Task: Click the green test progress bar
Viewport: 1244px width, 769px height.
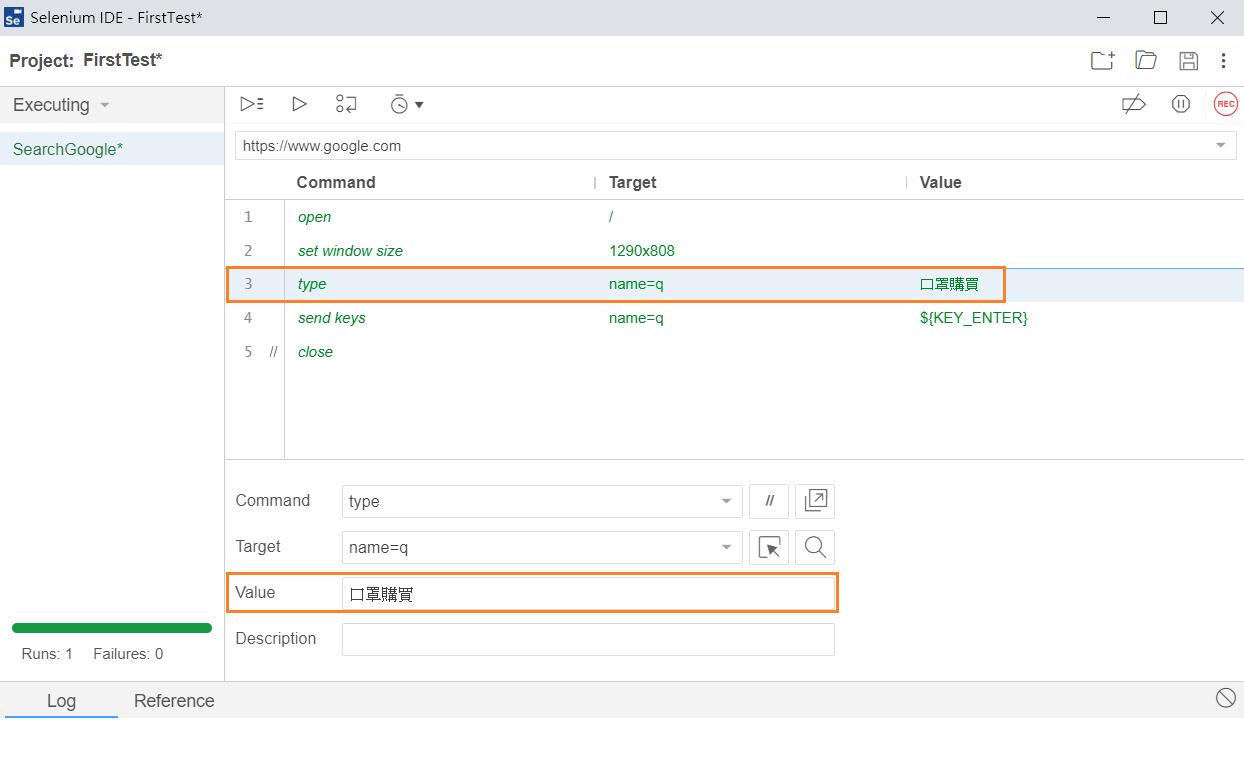Action: click(112, 628)
